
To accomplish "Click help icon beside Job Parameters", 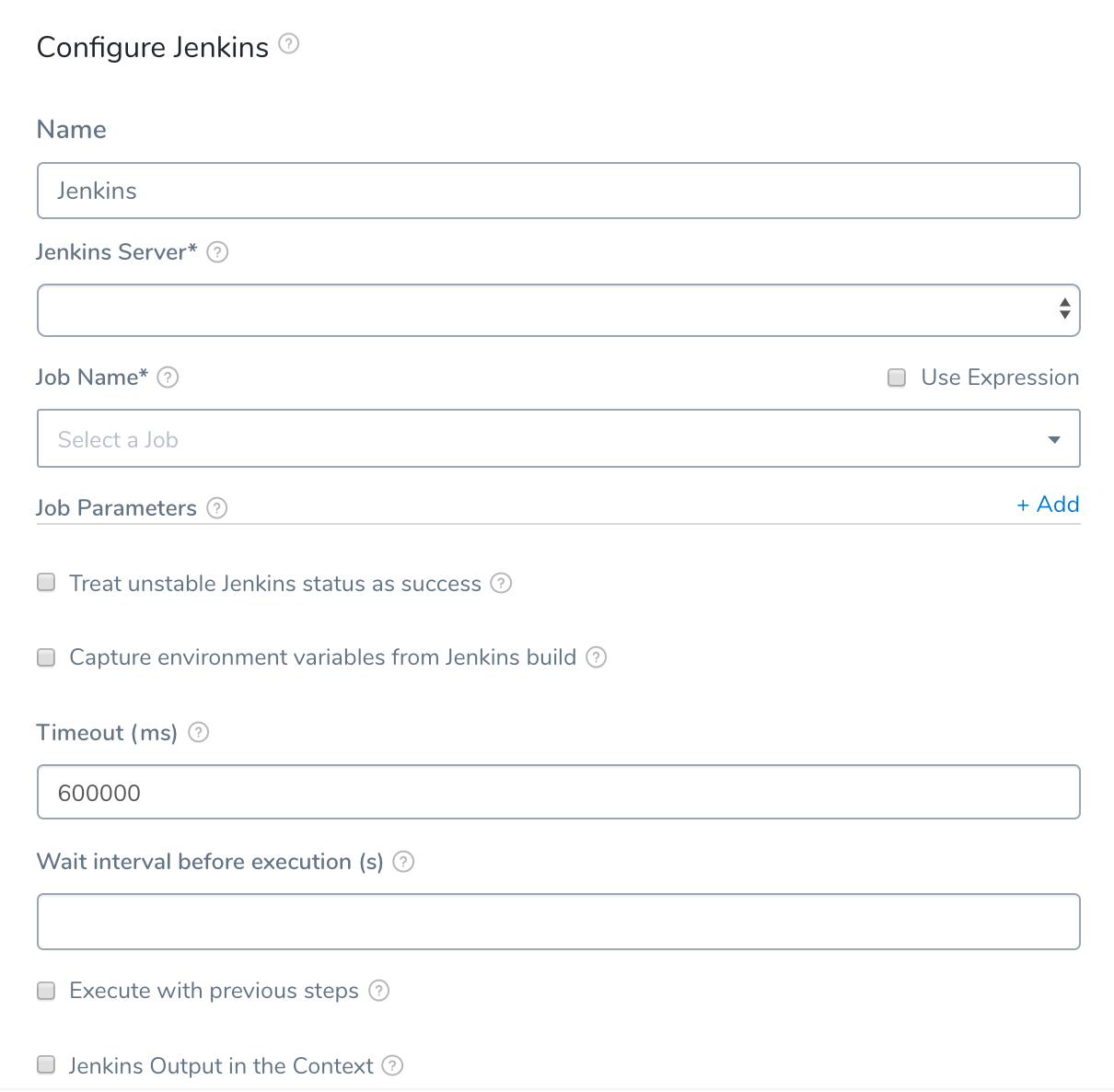I will click(216, 508).
